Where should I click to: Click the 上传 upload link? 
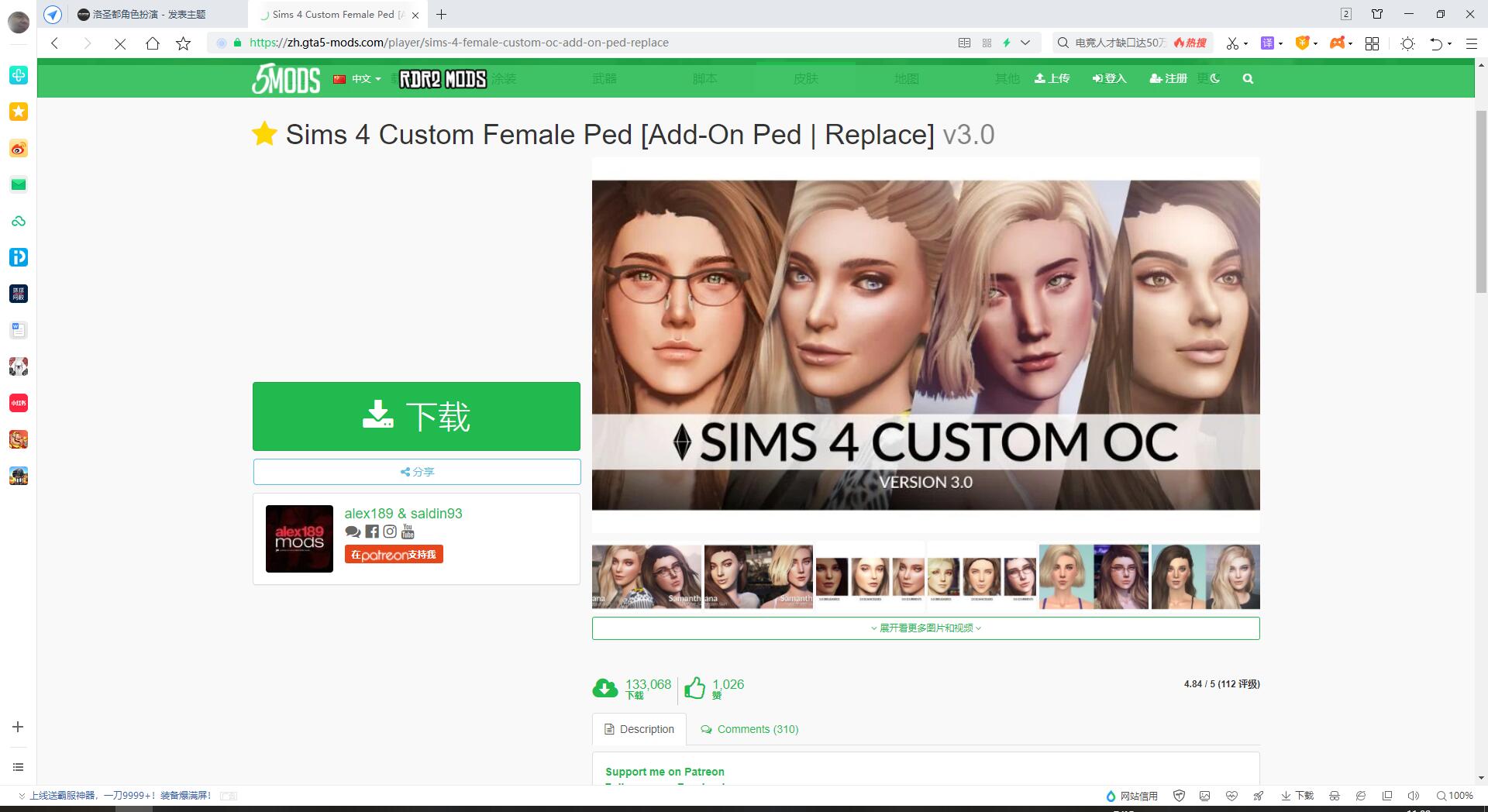point(1052,78)
